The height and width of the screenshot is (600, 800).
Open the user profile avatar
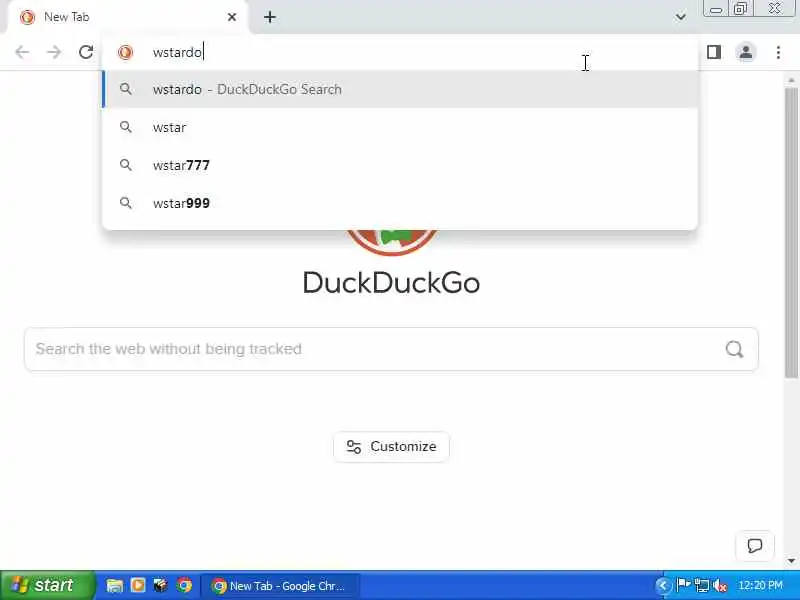(x=745, y=52)
